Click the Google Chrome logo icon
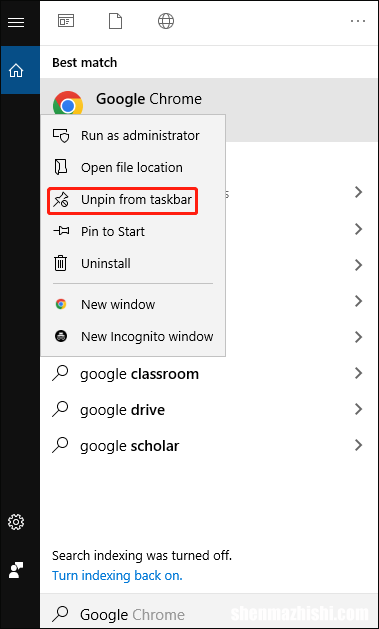 [67, 103]
